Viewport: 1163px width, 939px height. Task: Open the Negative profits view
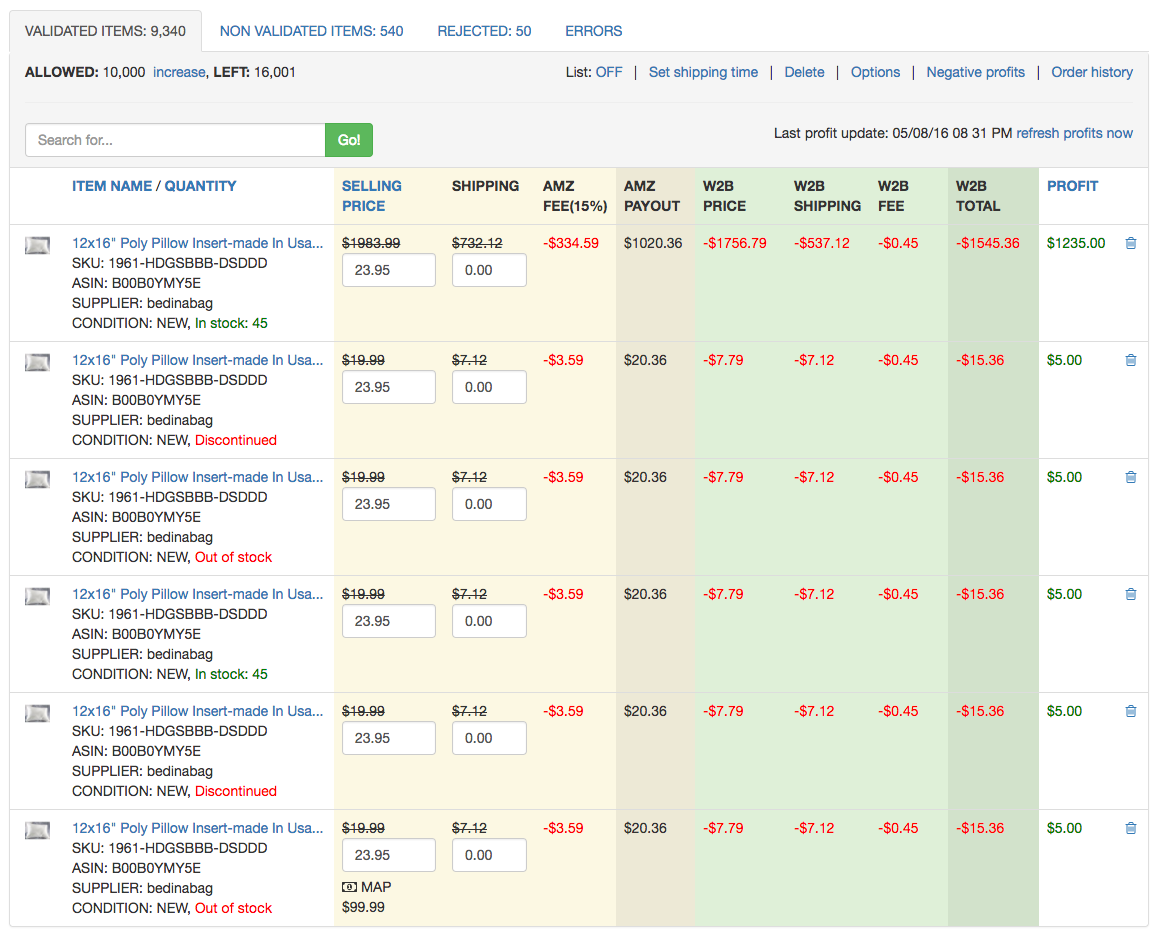click(x=975, y=72)
